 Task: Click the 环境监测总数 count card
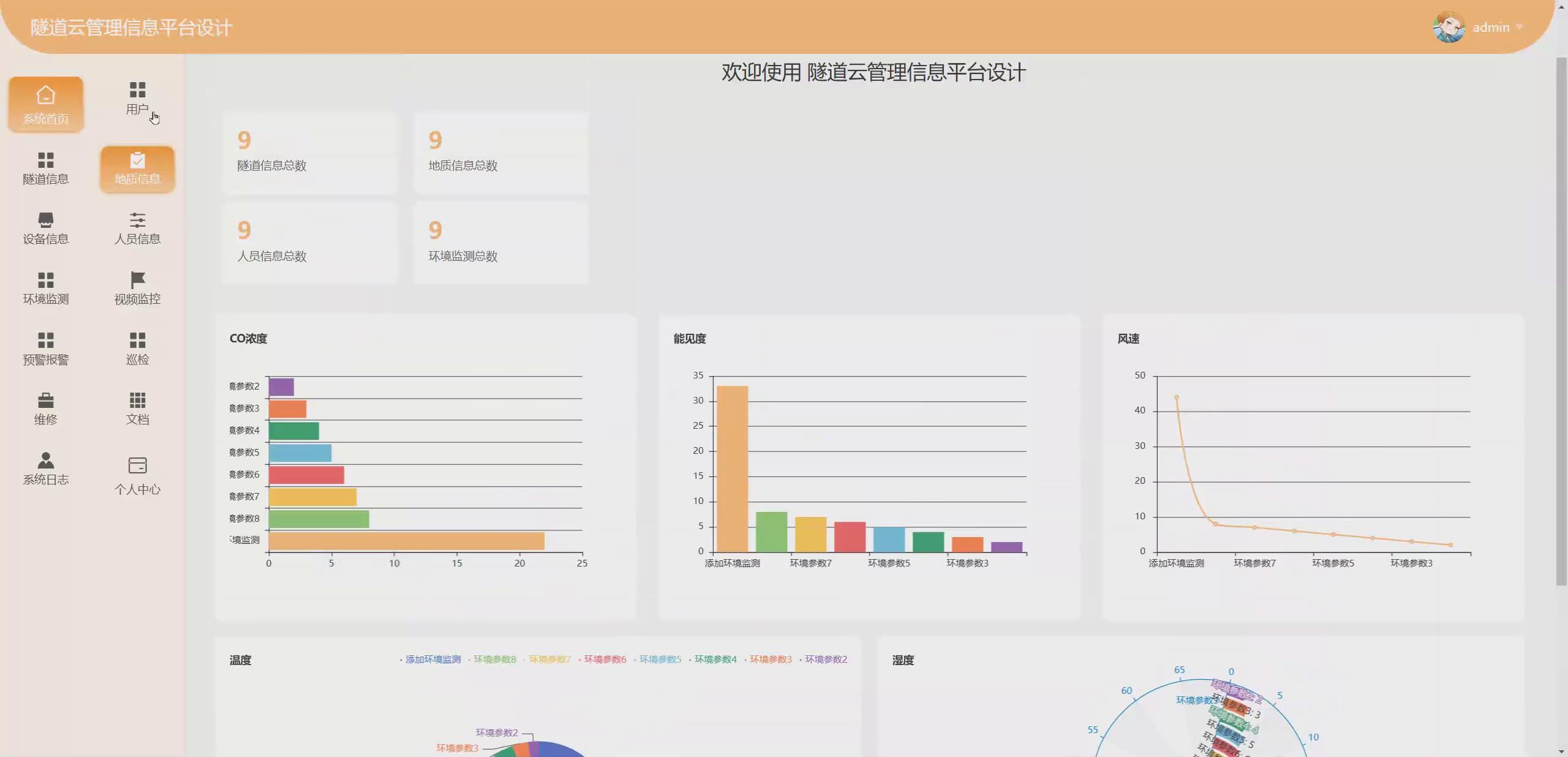(500, 243)
